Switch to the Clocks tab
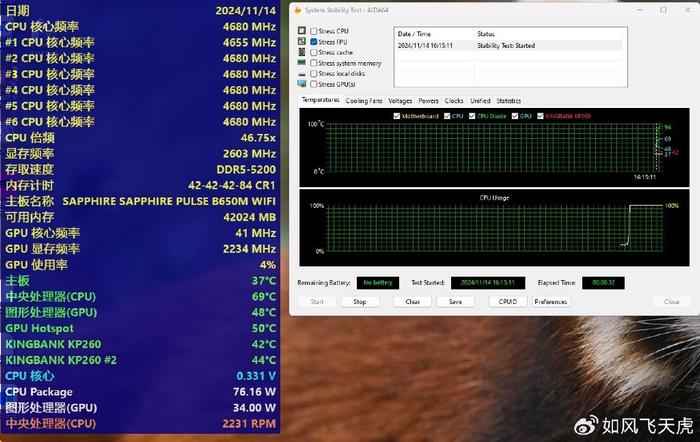 454,101
